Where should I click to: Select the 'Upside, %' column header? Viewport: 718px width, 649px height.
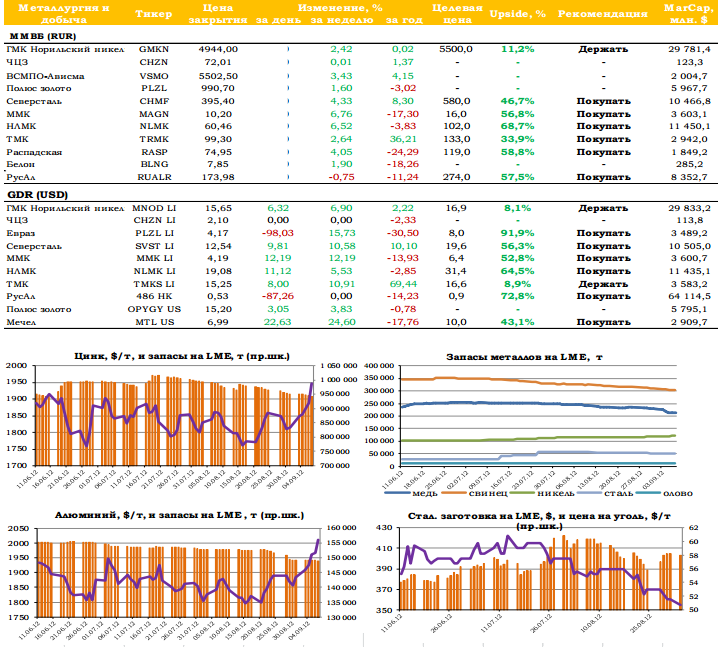tap(517, 14)
